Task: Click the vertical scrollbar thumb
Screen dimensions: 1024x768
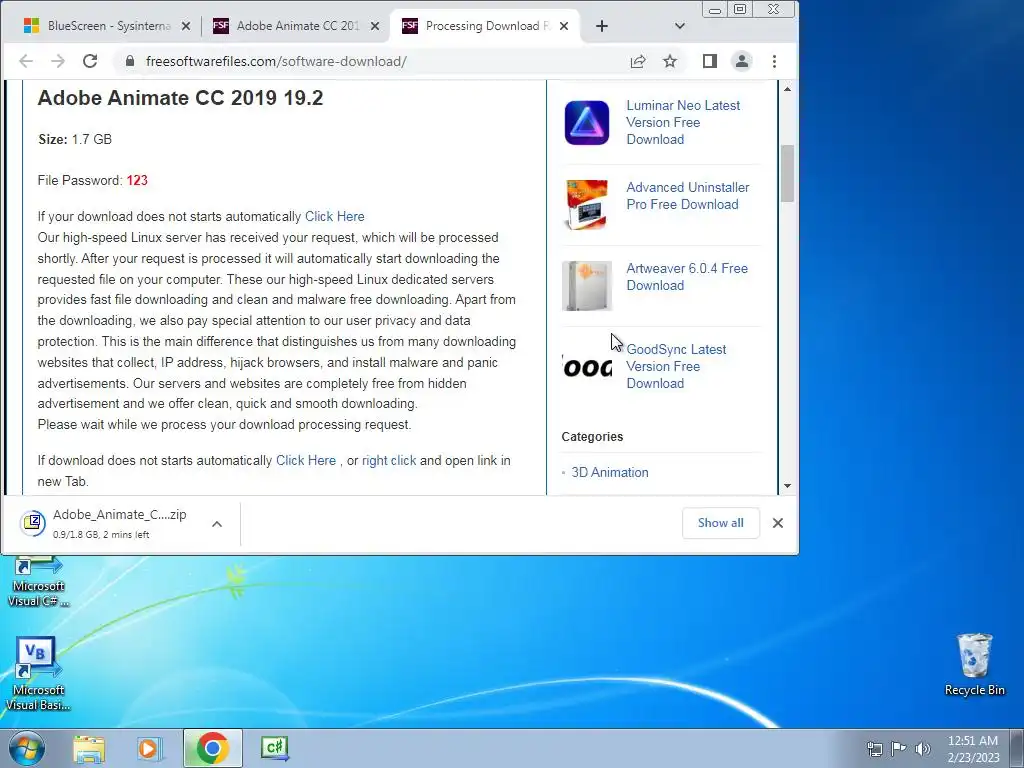Action: 788,173
